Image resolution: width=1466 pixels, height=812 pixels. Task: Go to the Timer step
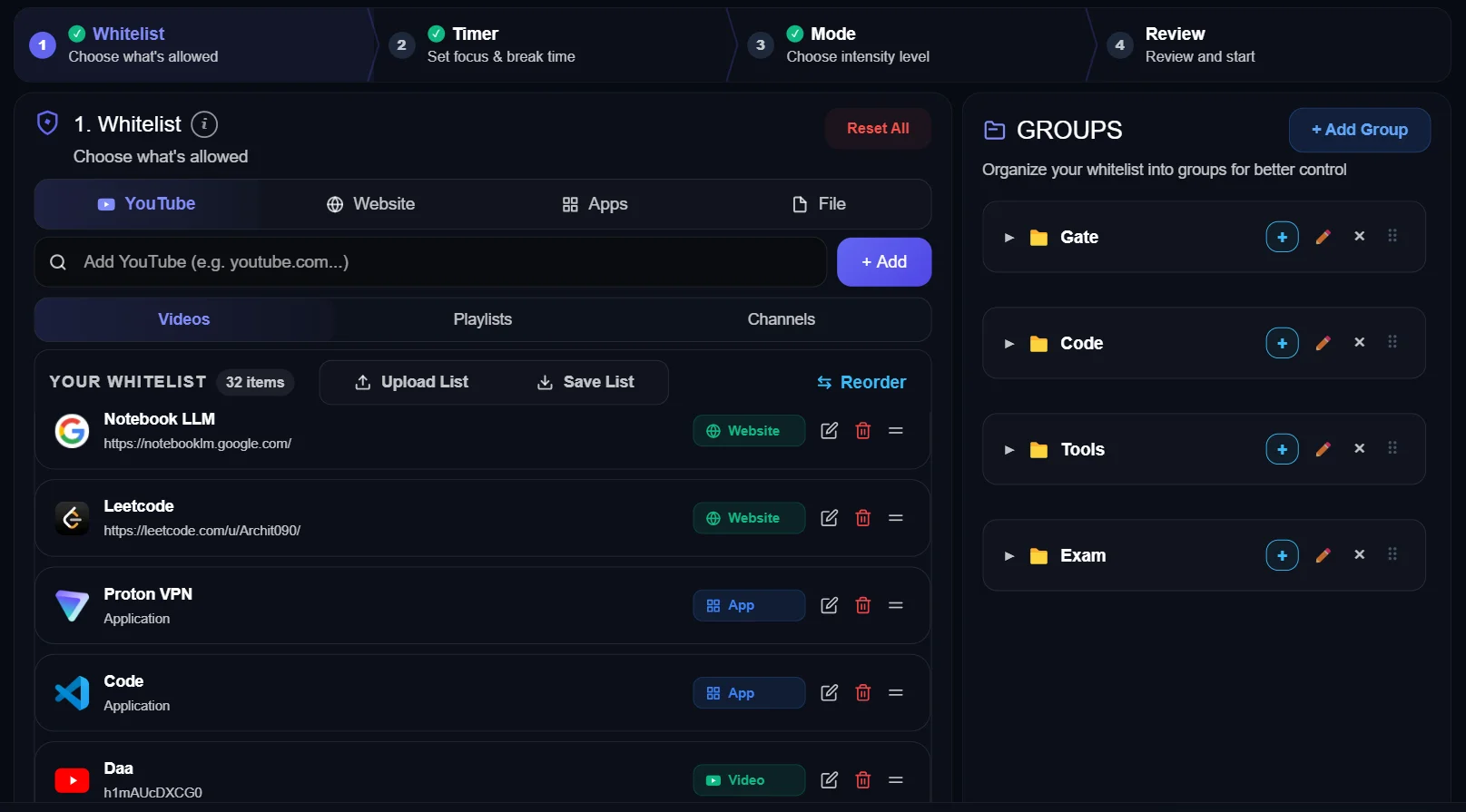553,45
